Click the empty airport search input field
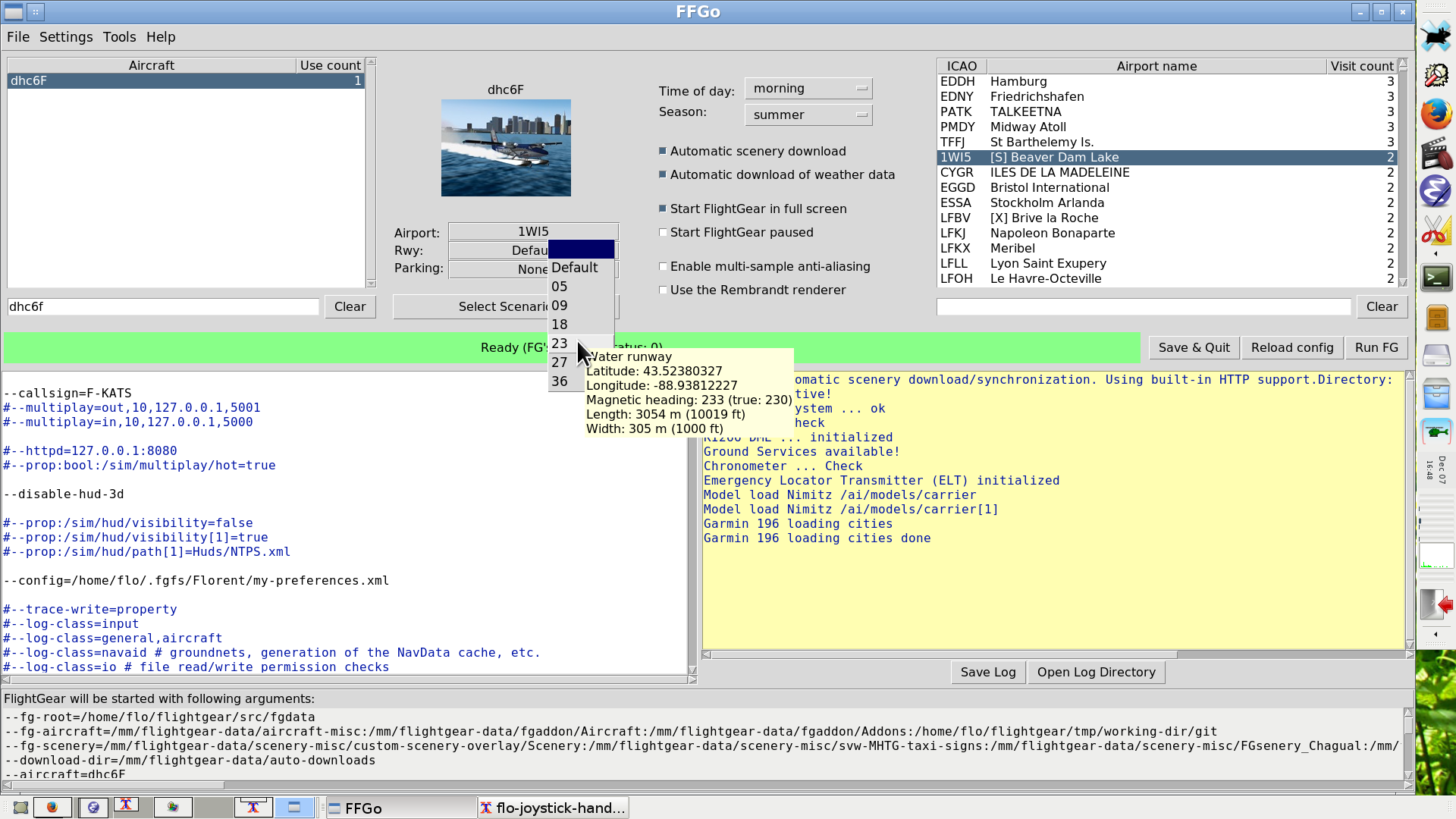Image resolution: width=1456 pixels, height=819 pixels. pos(1144,306)
